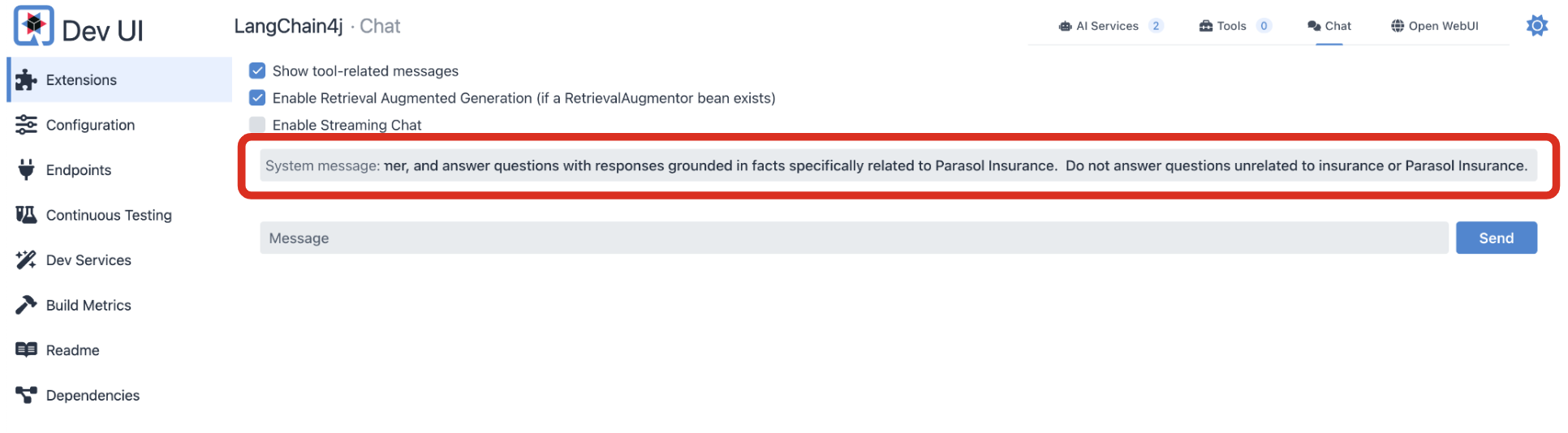
Task: Enable Streaming Chat checkbox
Action: pos(257,125)
